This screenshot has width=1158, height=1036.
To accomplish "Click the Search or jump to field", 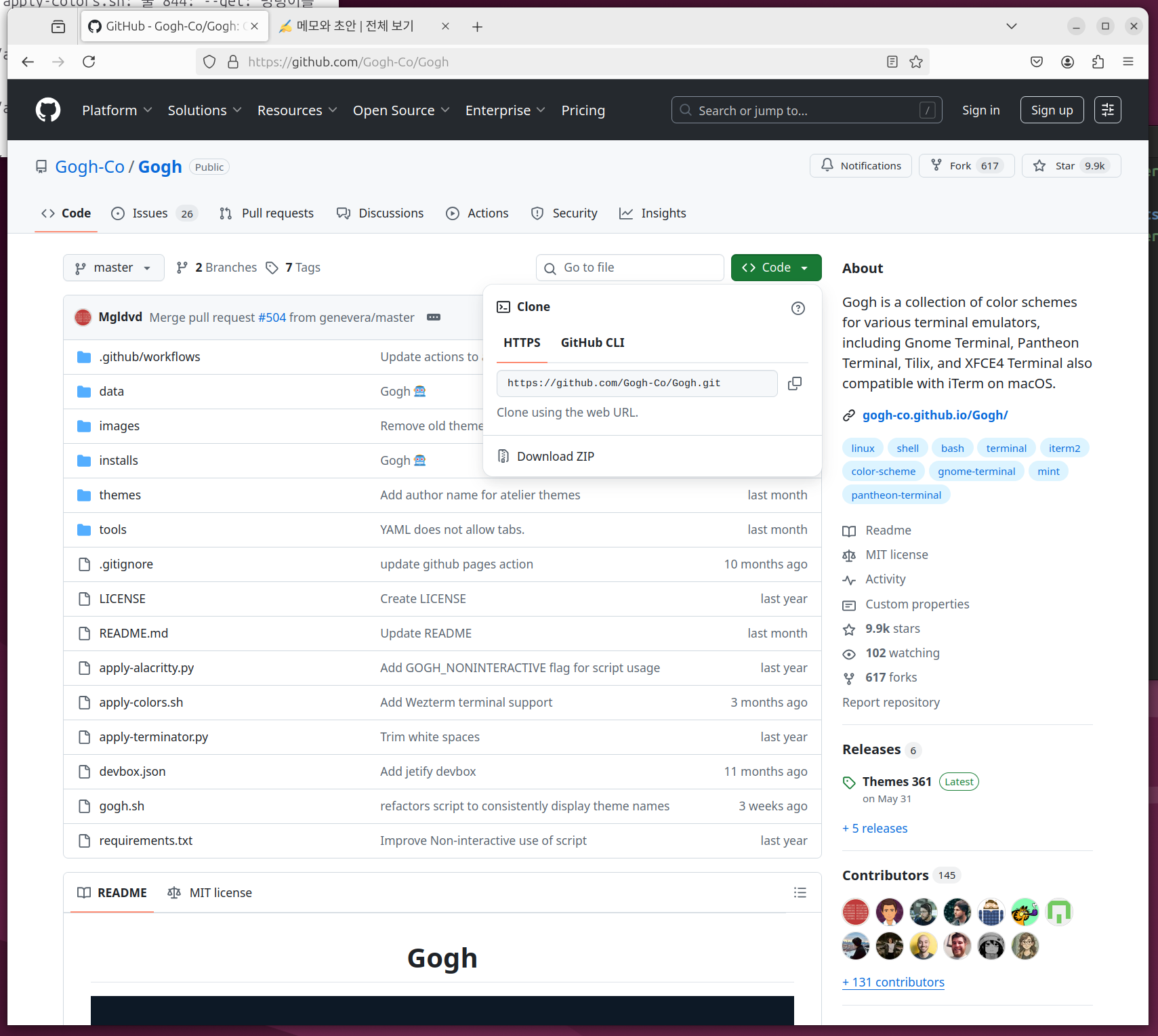I will tap(807, 110).
